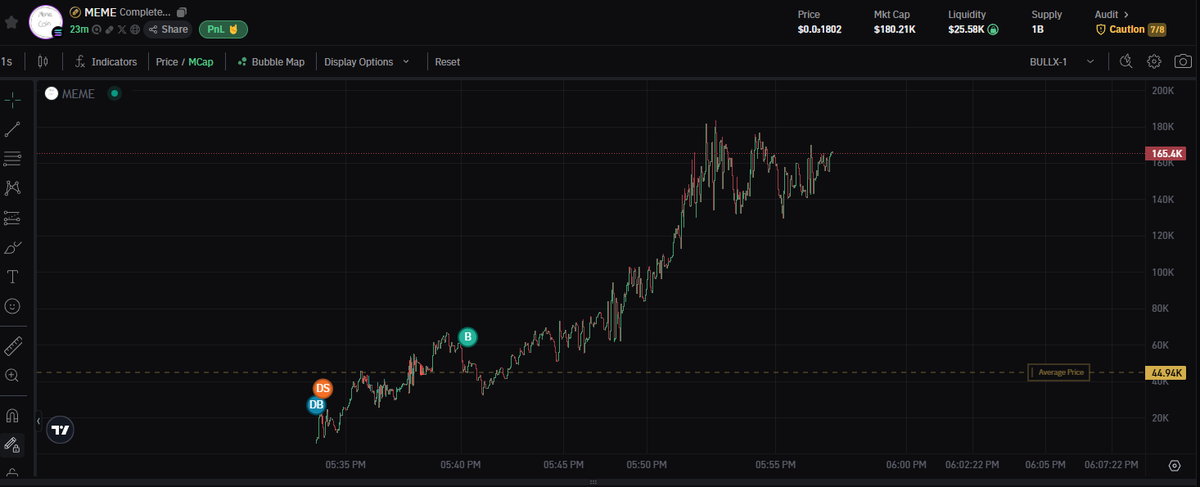The image size is (1200, 487).
Task: Open the candlestick chart style menu
Action: click(x=43, y=62)
